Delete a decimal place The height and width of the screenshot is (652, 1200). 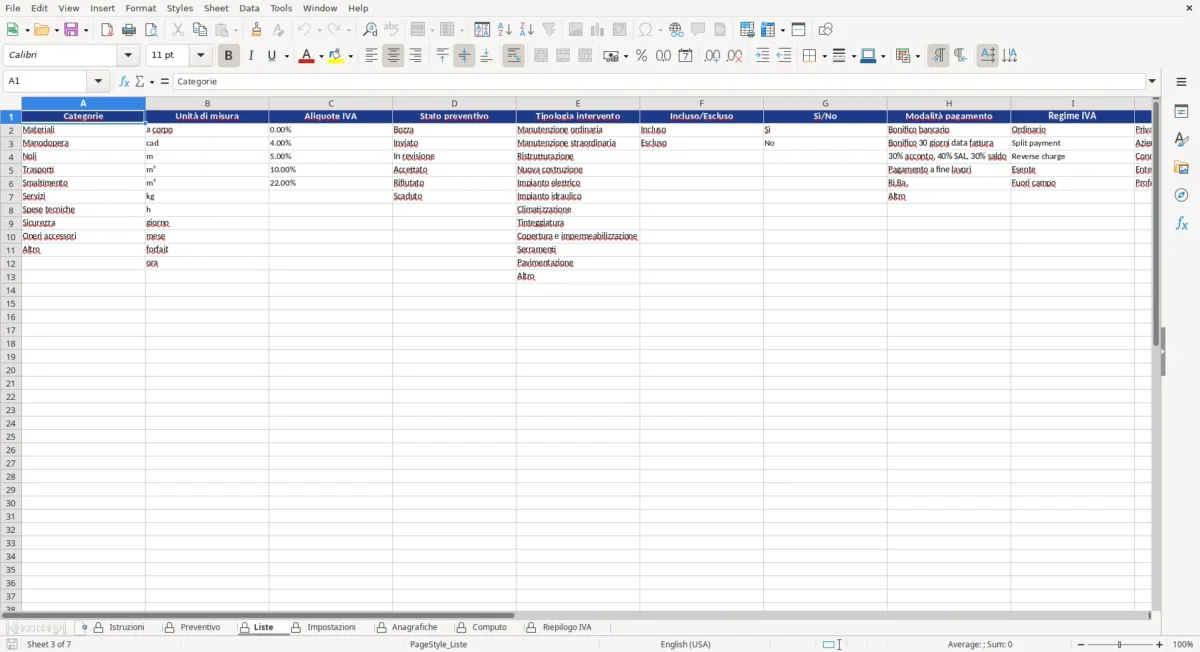(x=734, y=56)
